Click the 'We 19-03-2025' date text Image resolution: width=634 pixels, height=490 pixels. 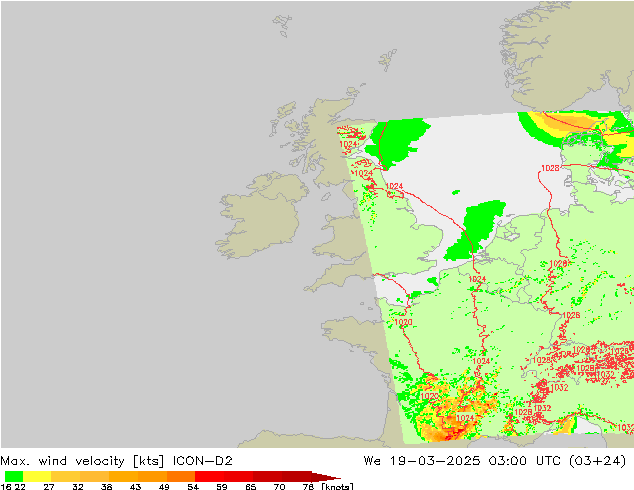point(422,461)
